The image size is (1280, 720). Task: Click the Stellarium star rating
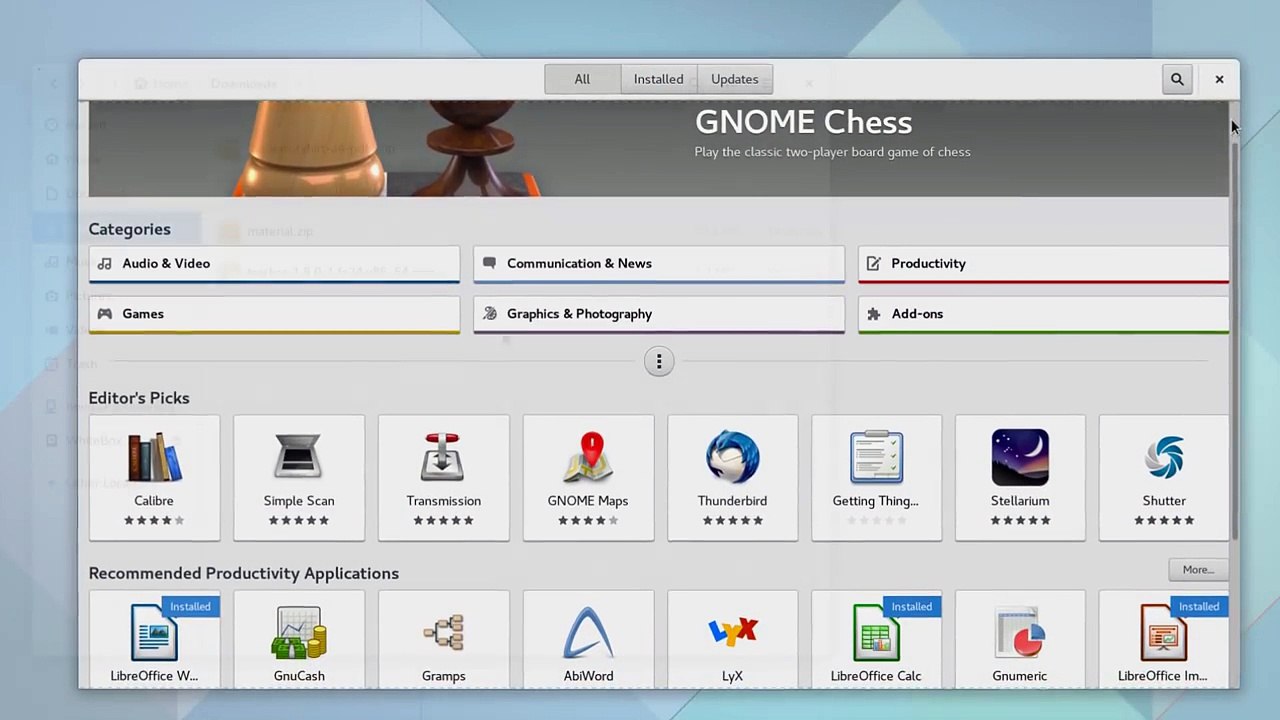click(x=1020, y=520)
